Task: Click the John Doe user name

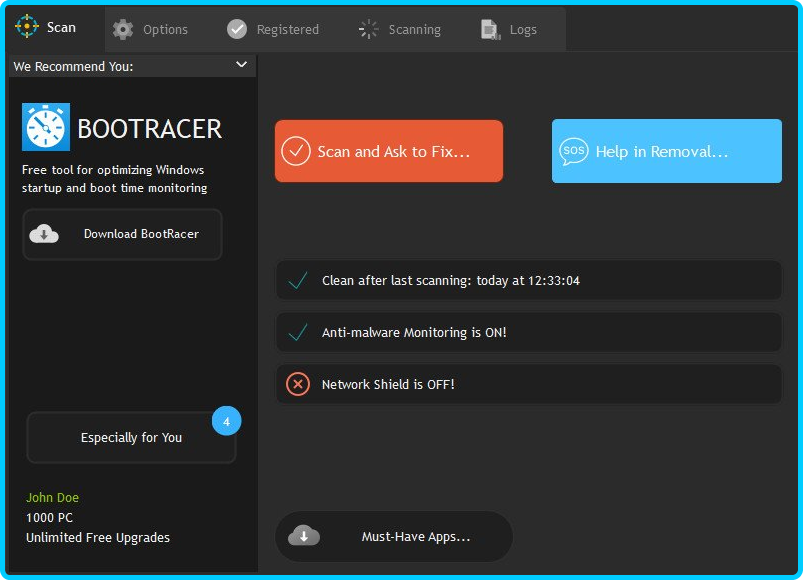Action: pyautogui.click(x=52, y=497)
